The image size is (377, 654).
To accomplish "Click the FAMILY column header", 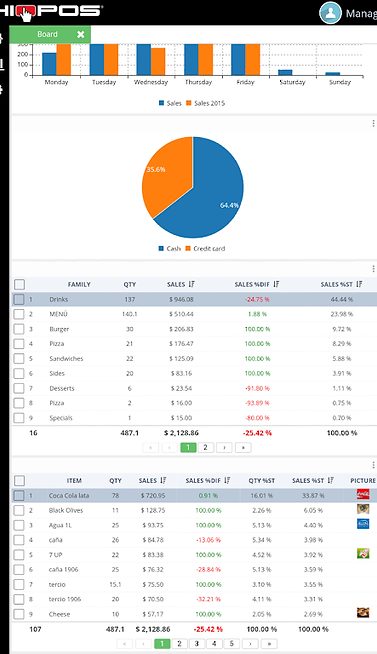I will pyautogui.click(x=79, y=284).
